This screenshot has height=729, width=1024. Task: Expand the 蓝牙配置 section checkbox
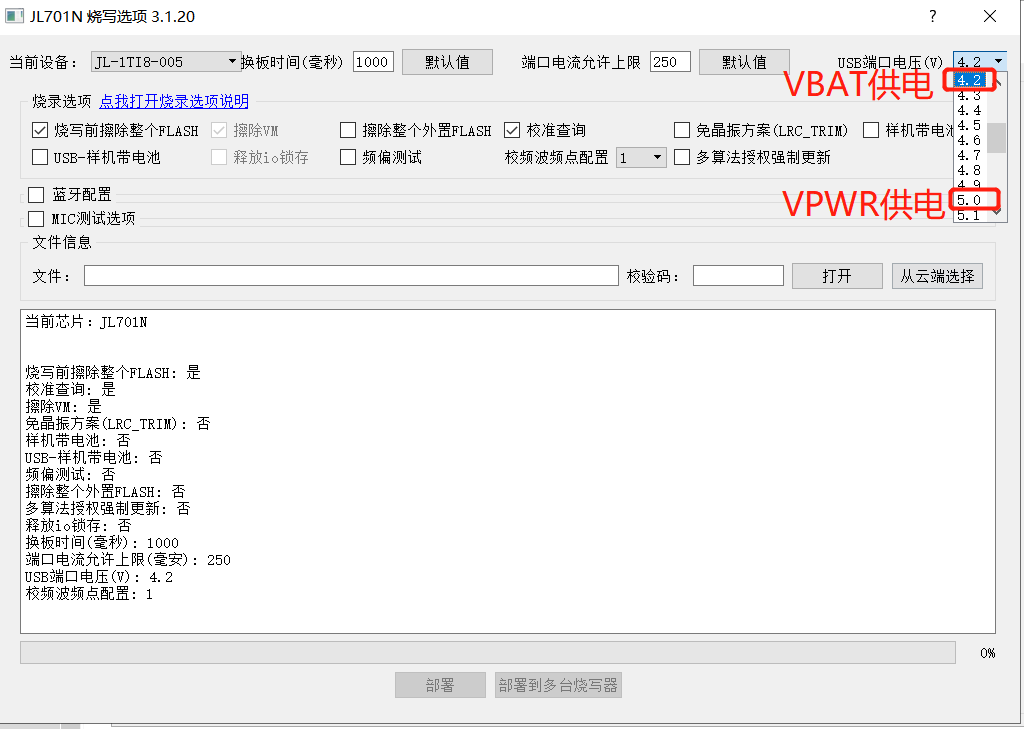36,195
